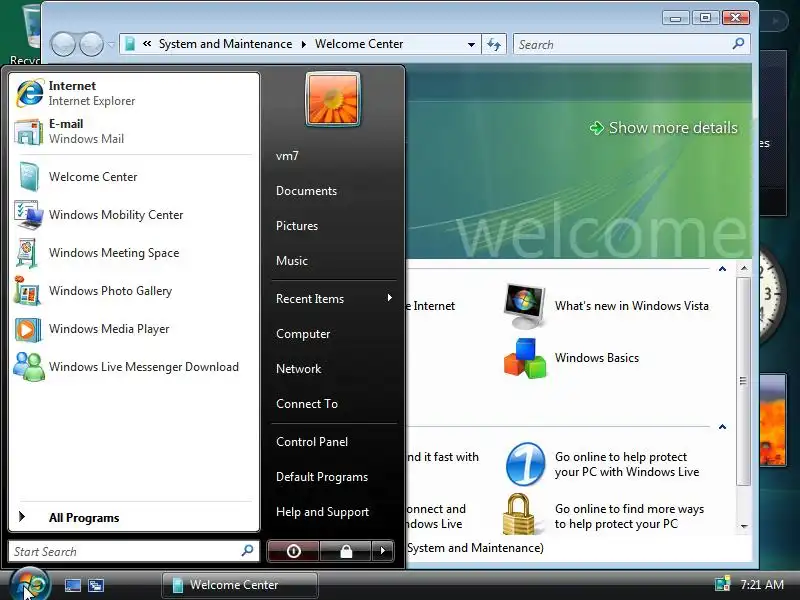Screen dimensions: 800x600
Task: Open Control Panel from Start menu
Action: coord(334,442)
